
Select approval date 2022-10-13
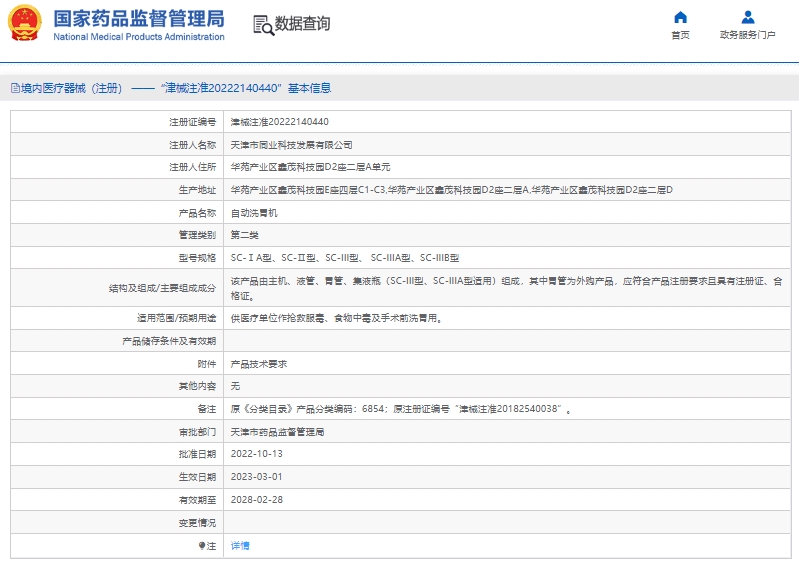coord(256,453)
